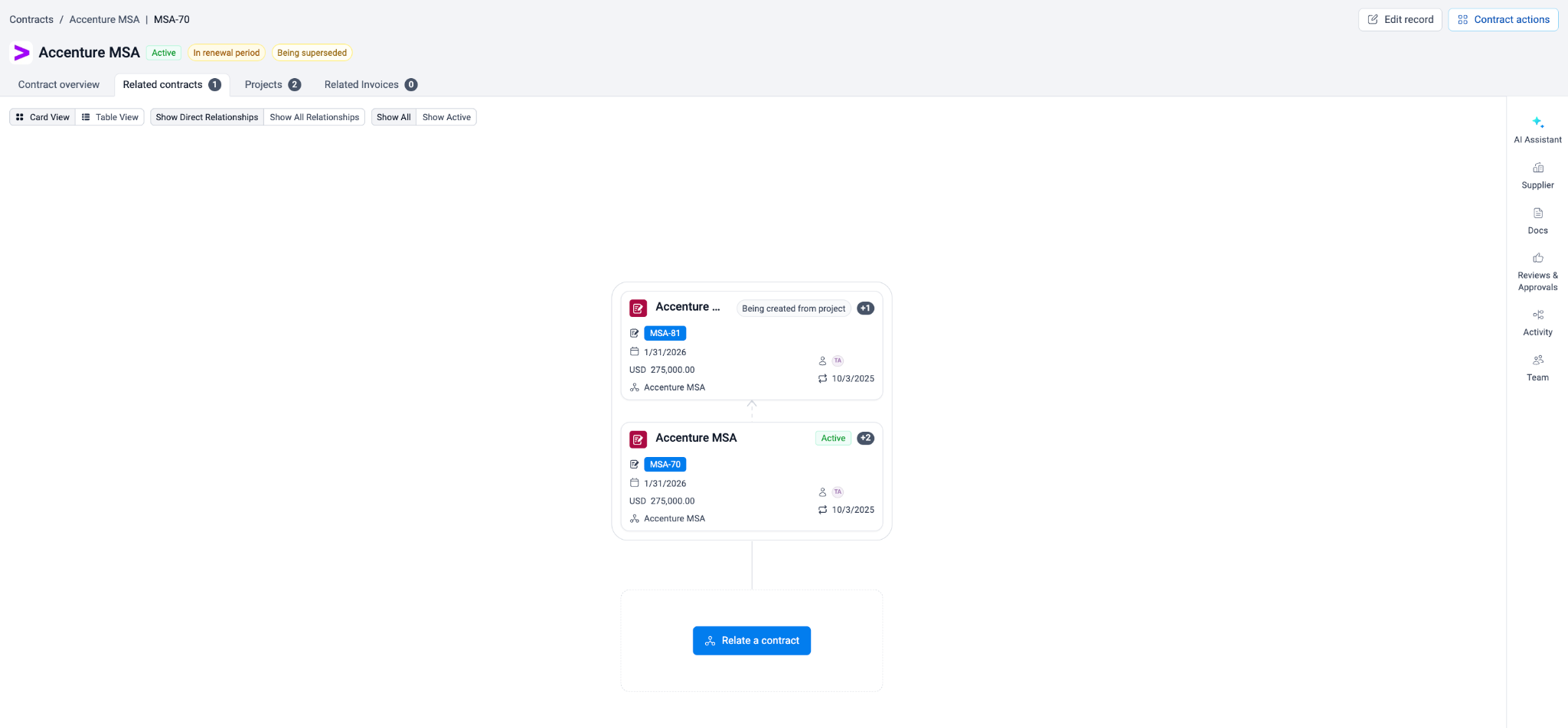Open Reviews & Approvals panel

pyautogui.click(x=1537, y=272)
